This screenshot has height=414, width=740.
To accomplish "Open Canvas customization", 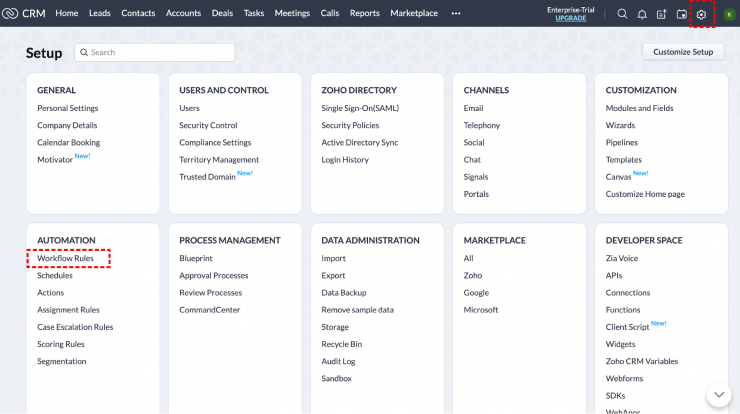I will pos(618,177).
